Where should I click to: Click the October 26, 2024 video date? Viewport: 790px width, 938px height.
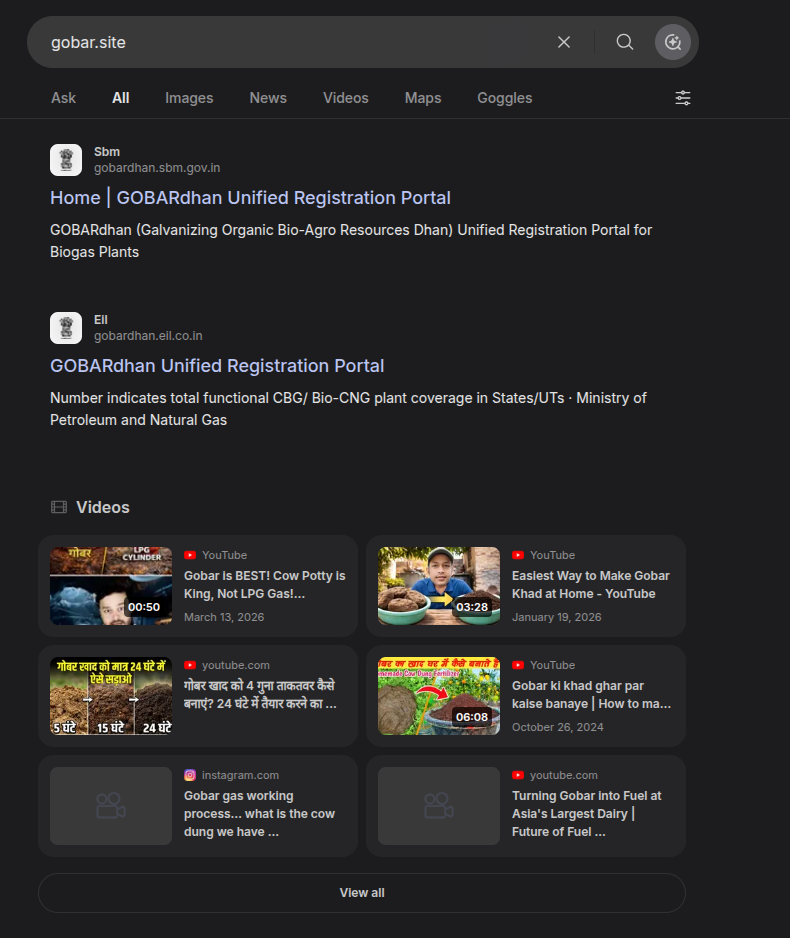coord(557,727)
